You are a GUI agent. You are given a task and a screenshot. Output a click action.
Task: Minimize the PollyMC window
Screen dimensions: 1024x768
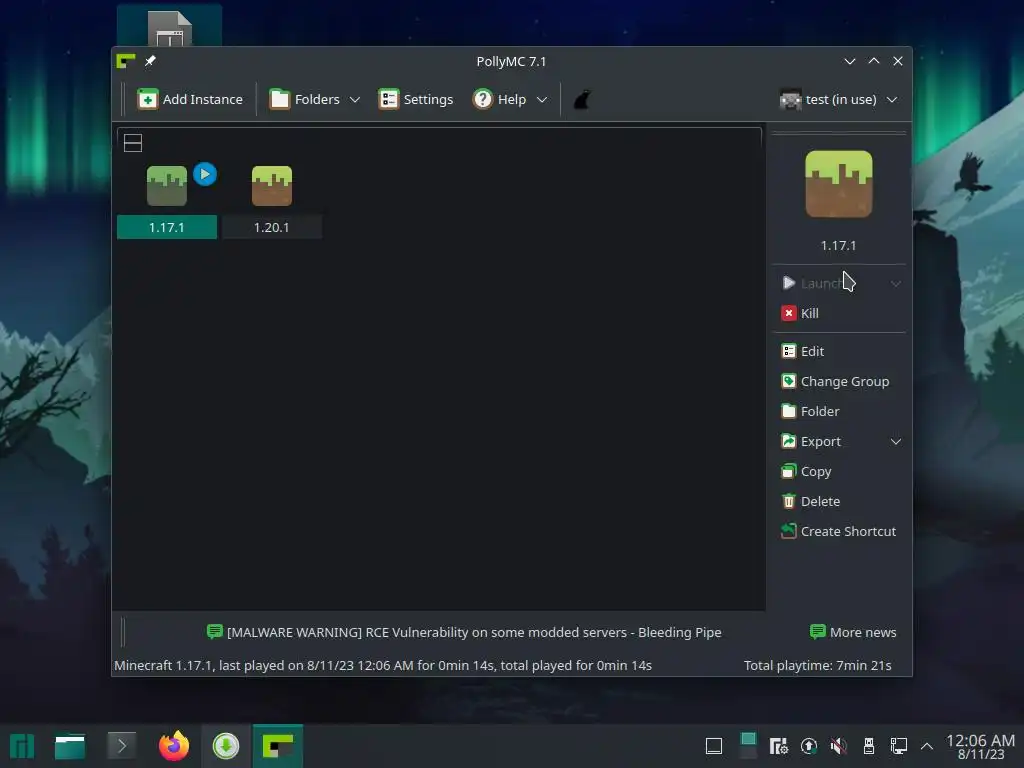tap(850, 61)
